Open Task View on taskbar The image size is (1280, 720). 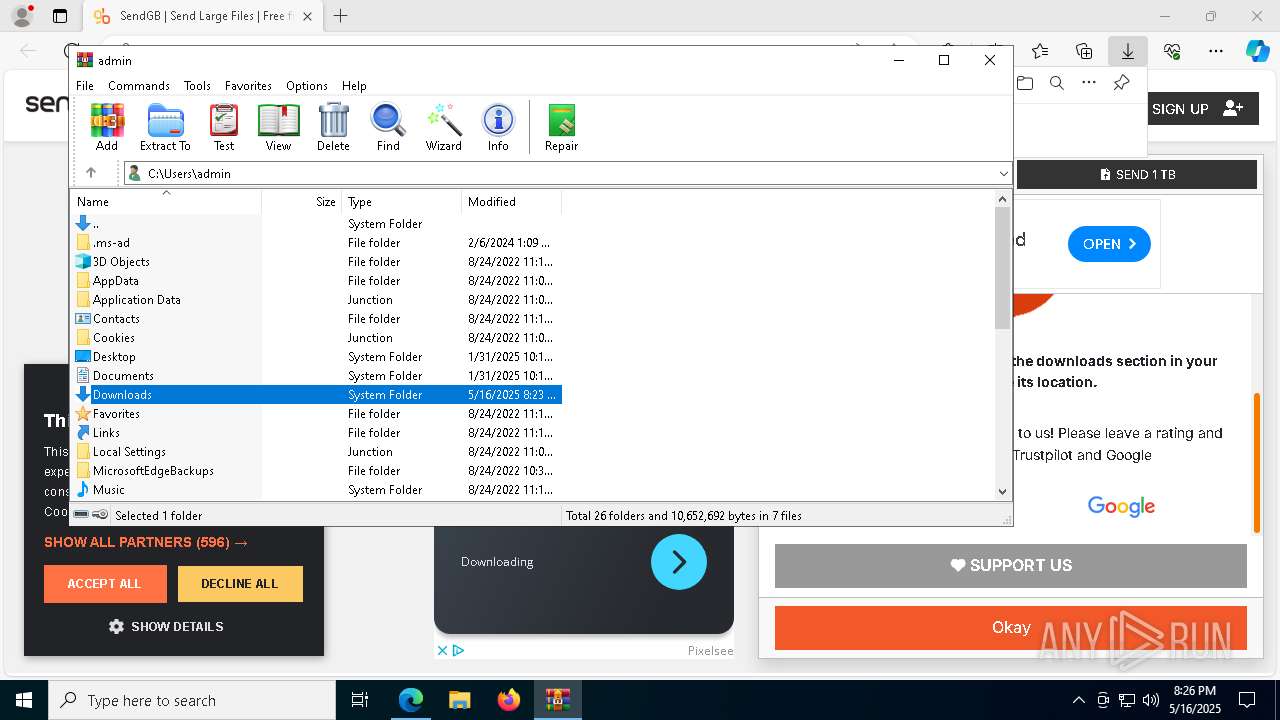360,700
